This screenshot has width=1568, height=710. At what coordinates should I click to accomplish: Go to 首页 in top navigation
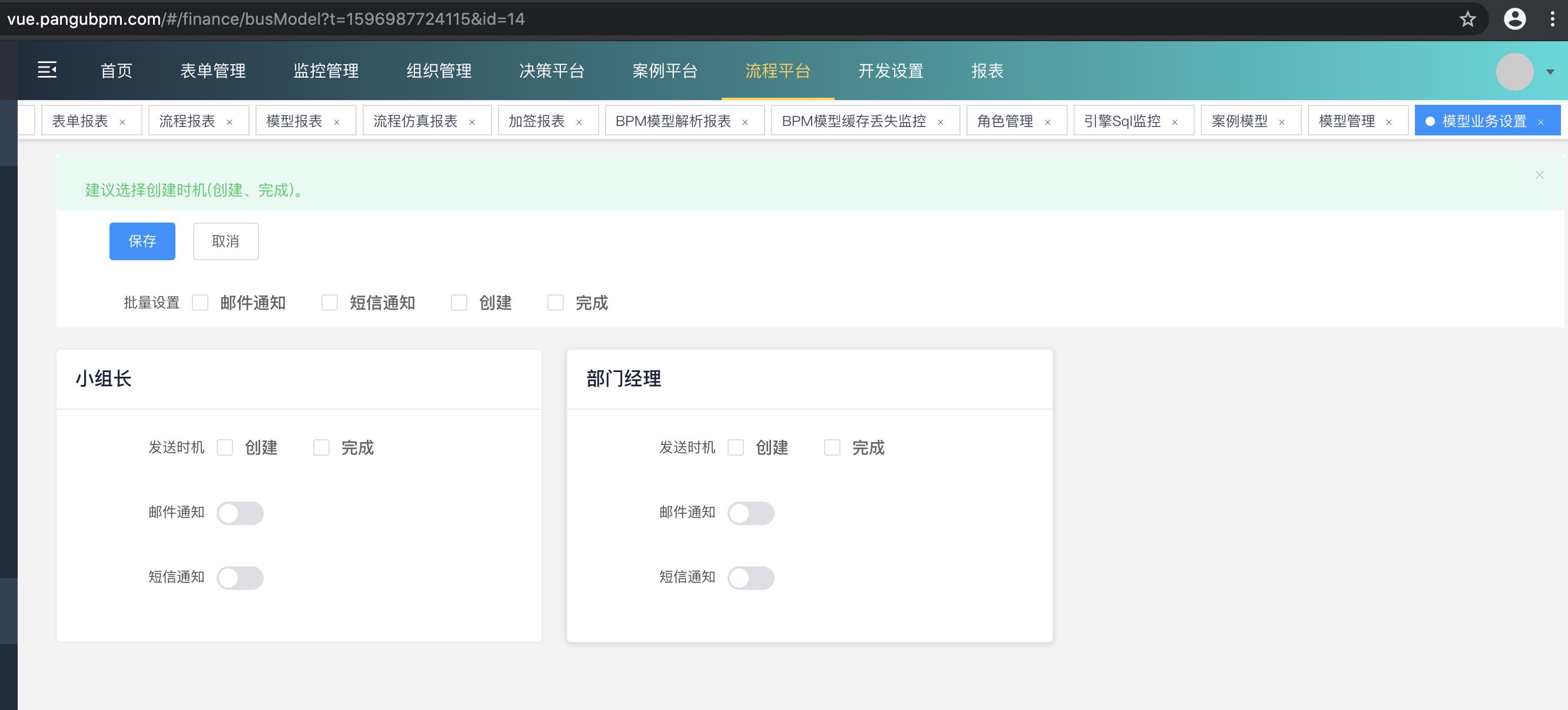point(117,71)
